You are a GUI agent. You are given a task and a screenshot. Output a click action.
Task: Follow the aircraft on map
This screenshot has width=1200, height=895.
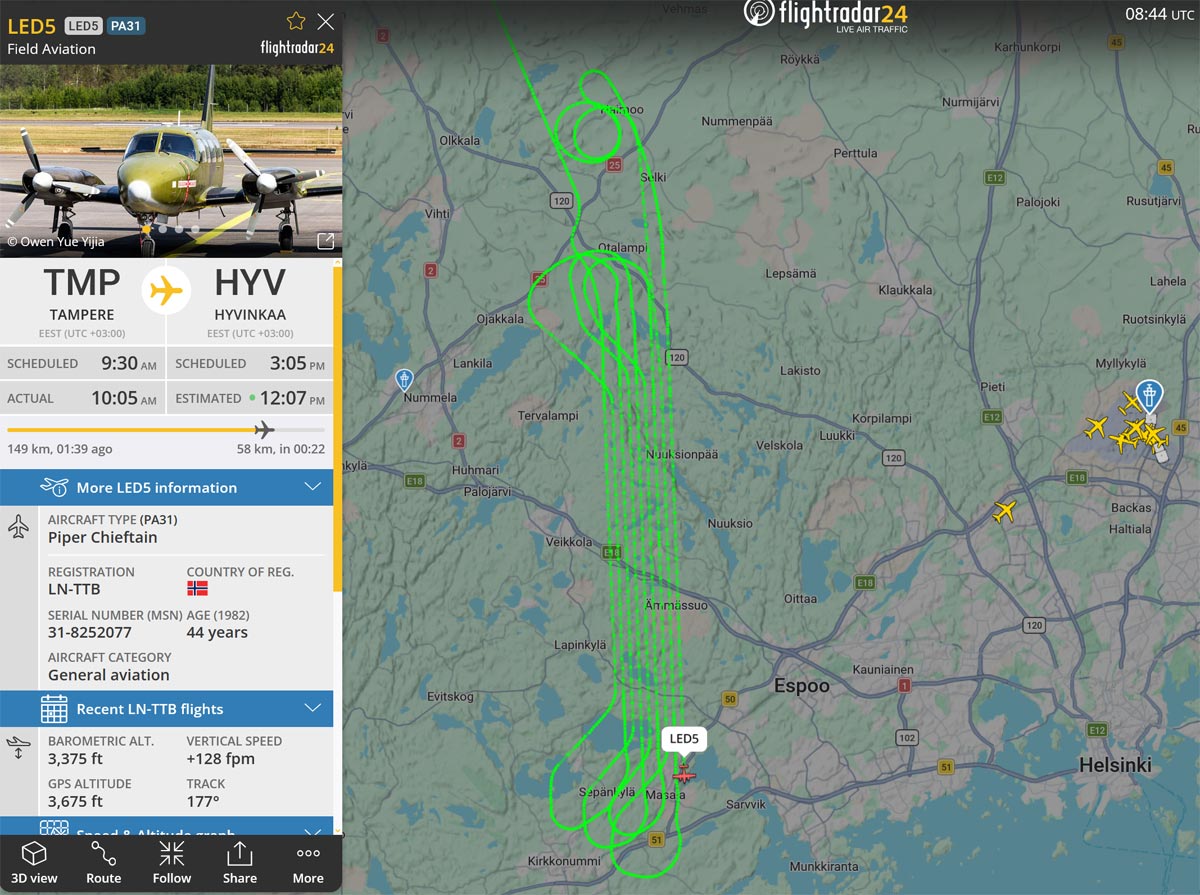(172, 862)
